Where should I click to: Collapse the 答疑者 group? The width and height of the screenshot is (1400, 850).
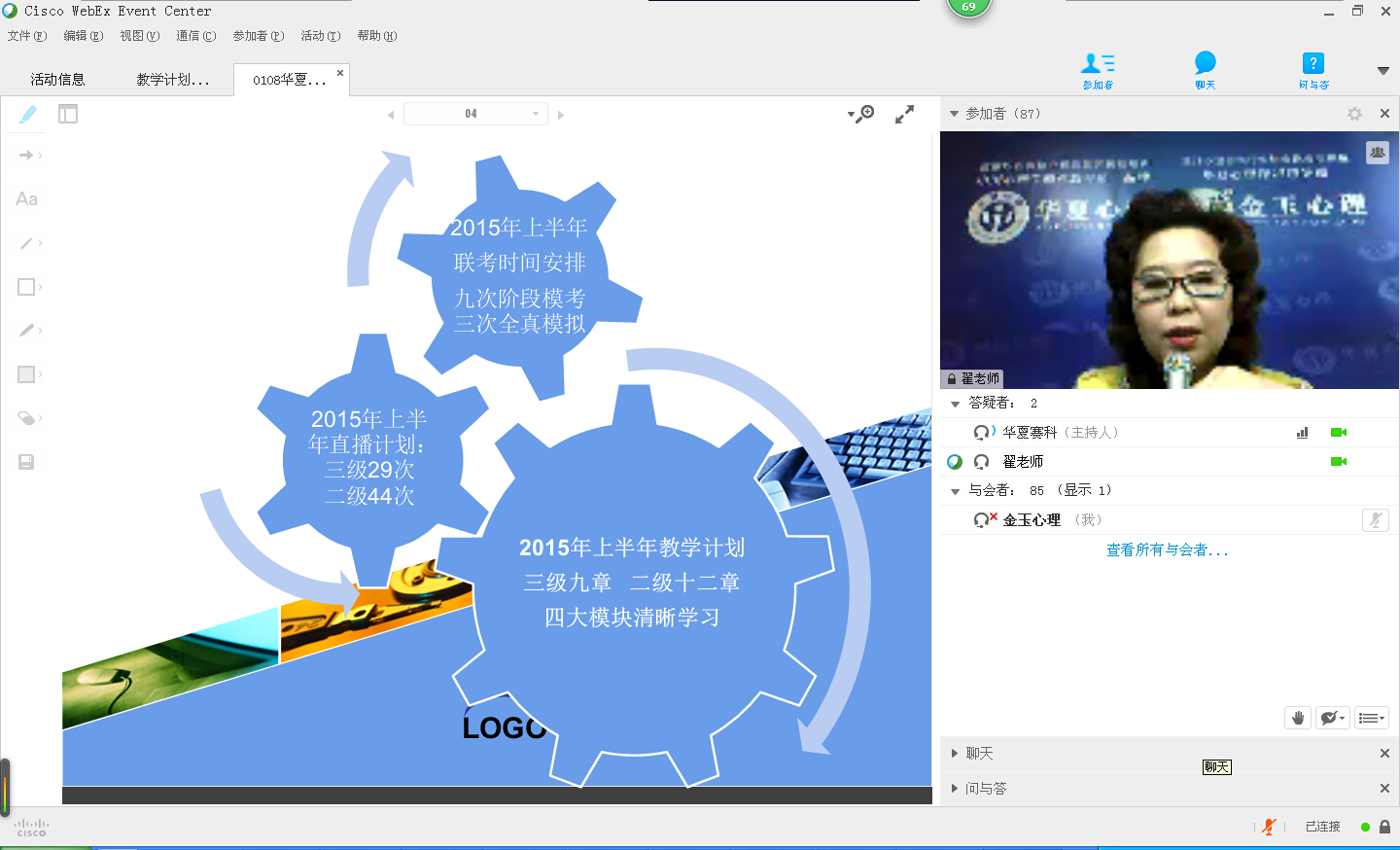955,404
